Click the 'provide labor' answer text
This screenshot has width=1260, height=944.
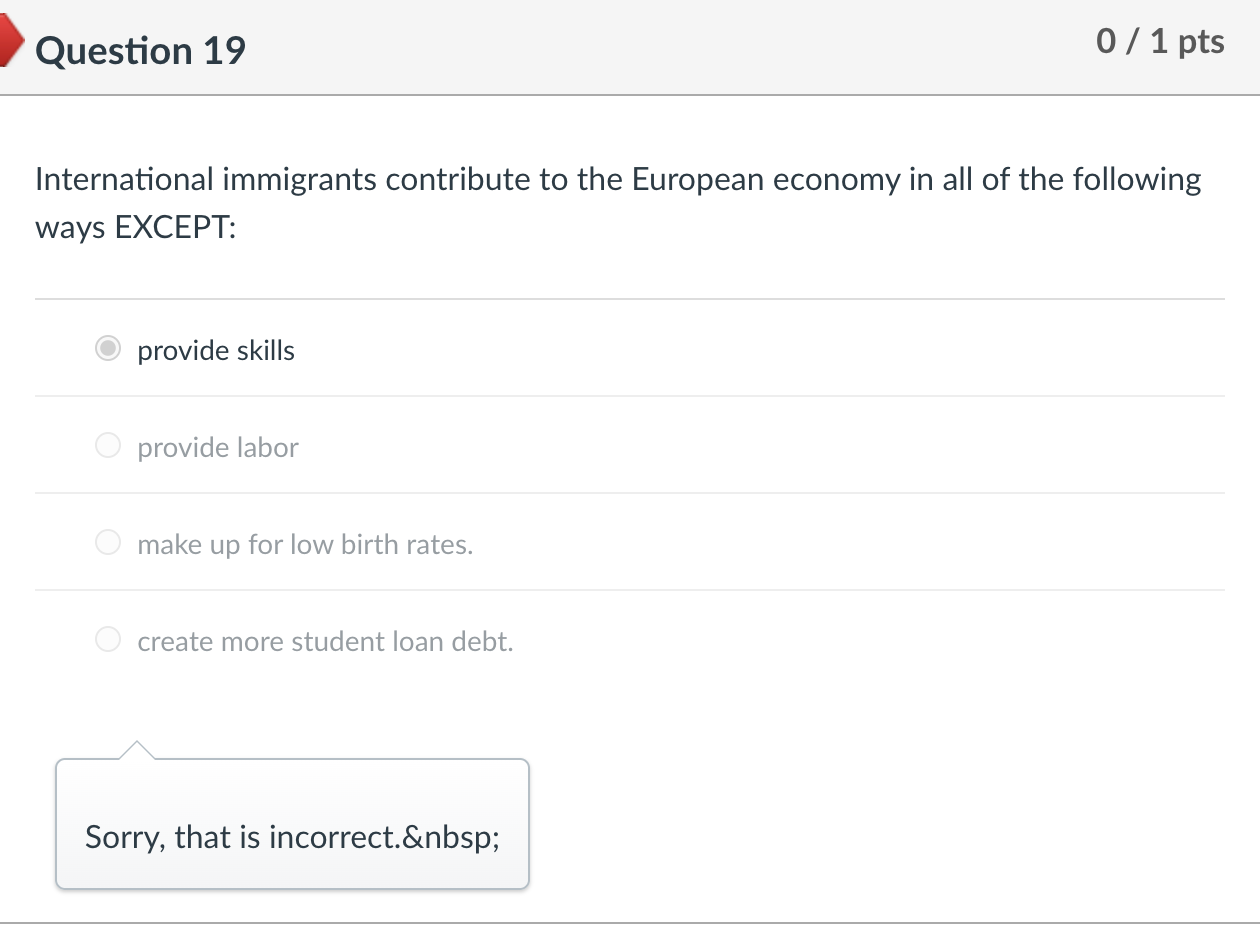click(217, 448)
